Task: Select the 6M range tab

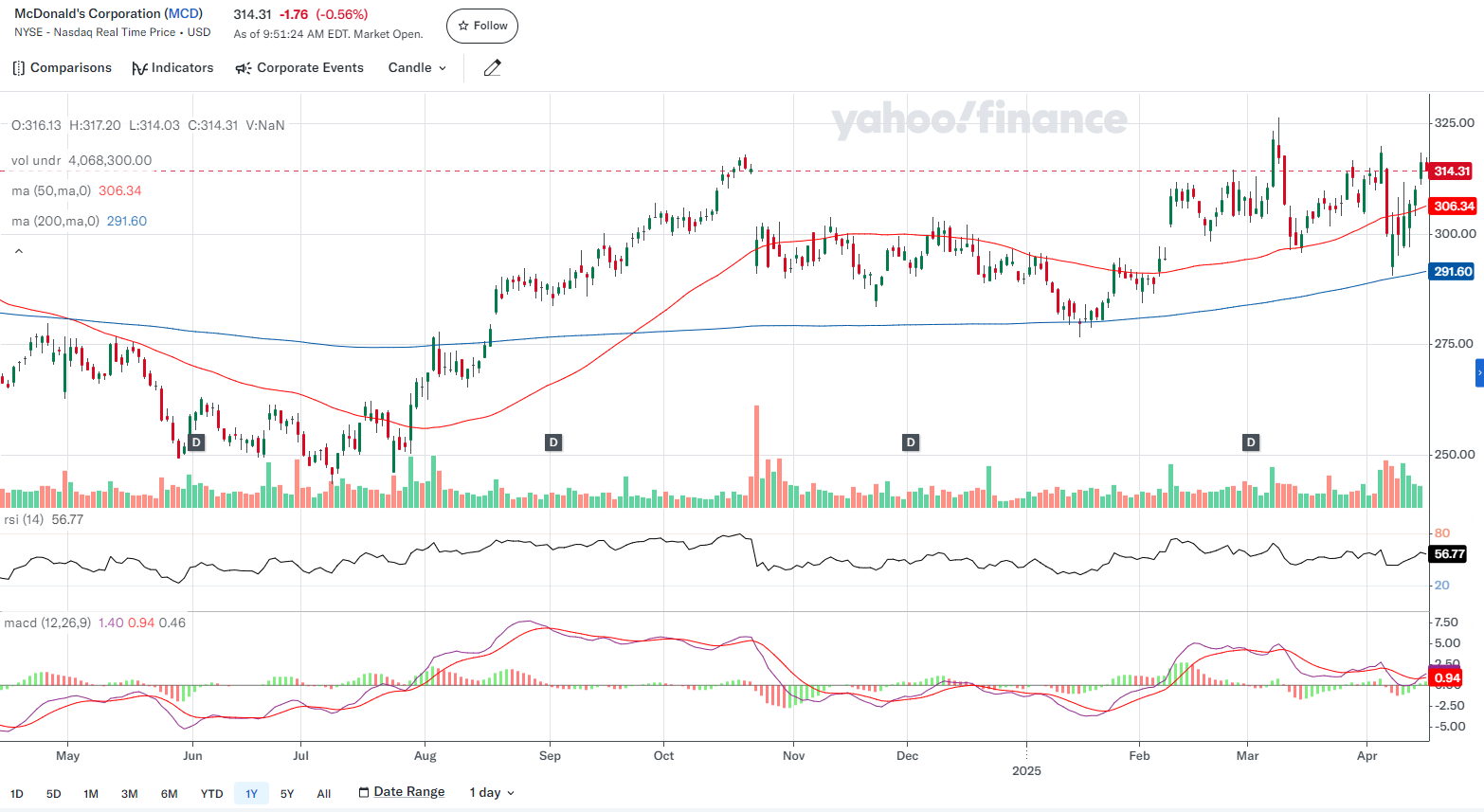Action: tap(170, 793)
